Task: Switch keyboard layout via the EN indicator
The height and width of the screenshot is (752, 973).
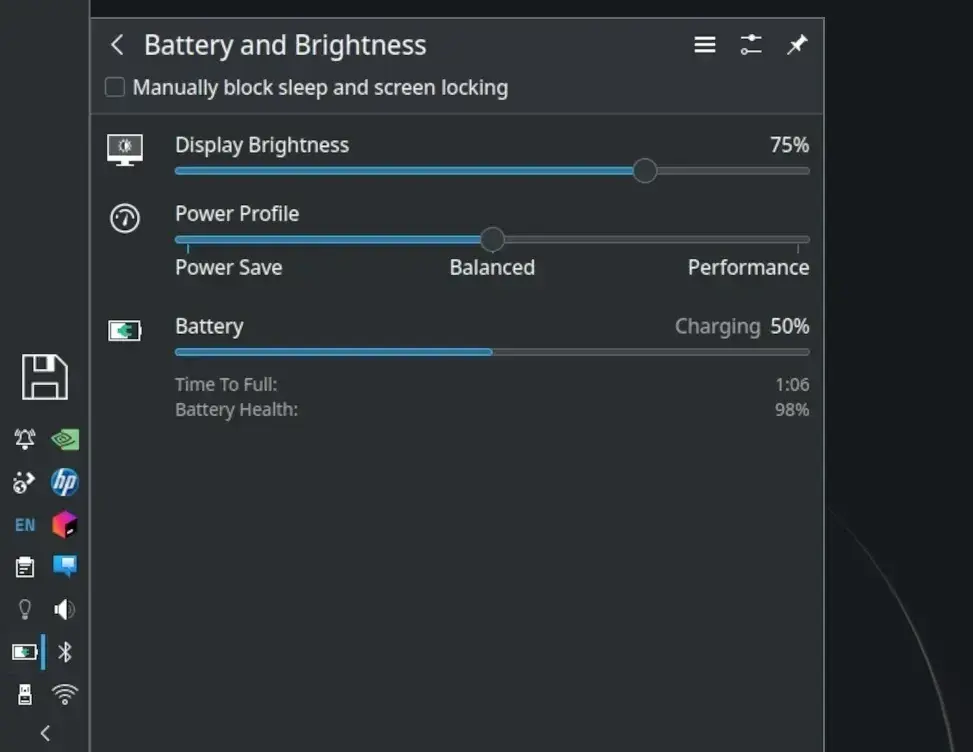Action: (25, 525)
